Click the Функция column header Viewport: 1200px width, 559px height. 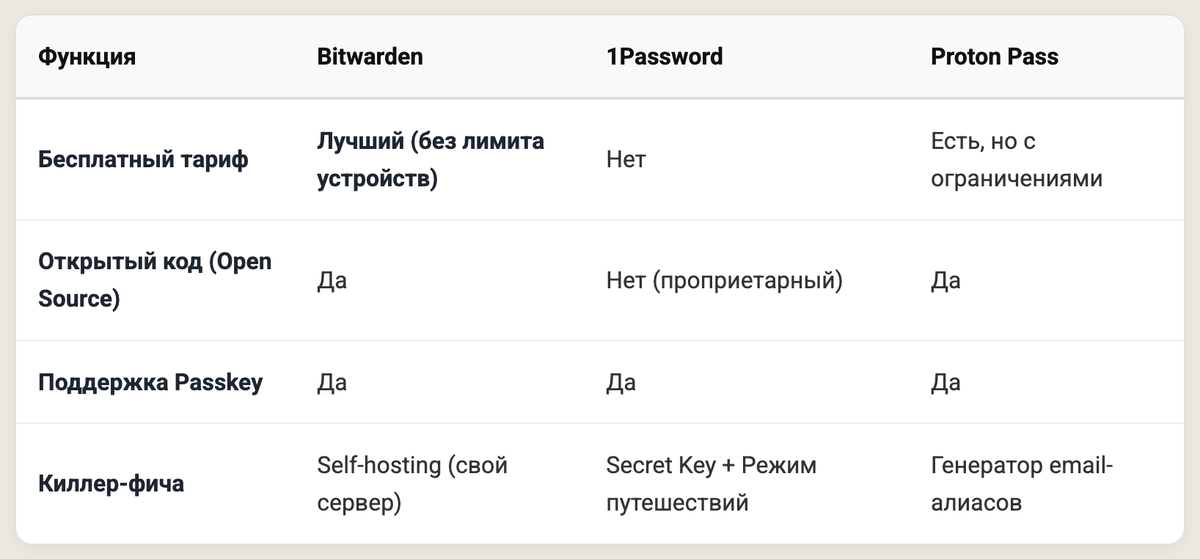(87, 57)
